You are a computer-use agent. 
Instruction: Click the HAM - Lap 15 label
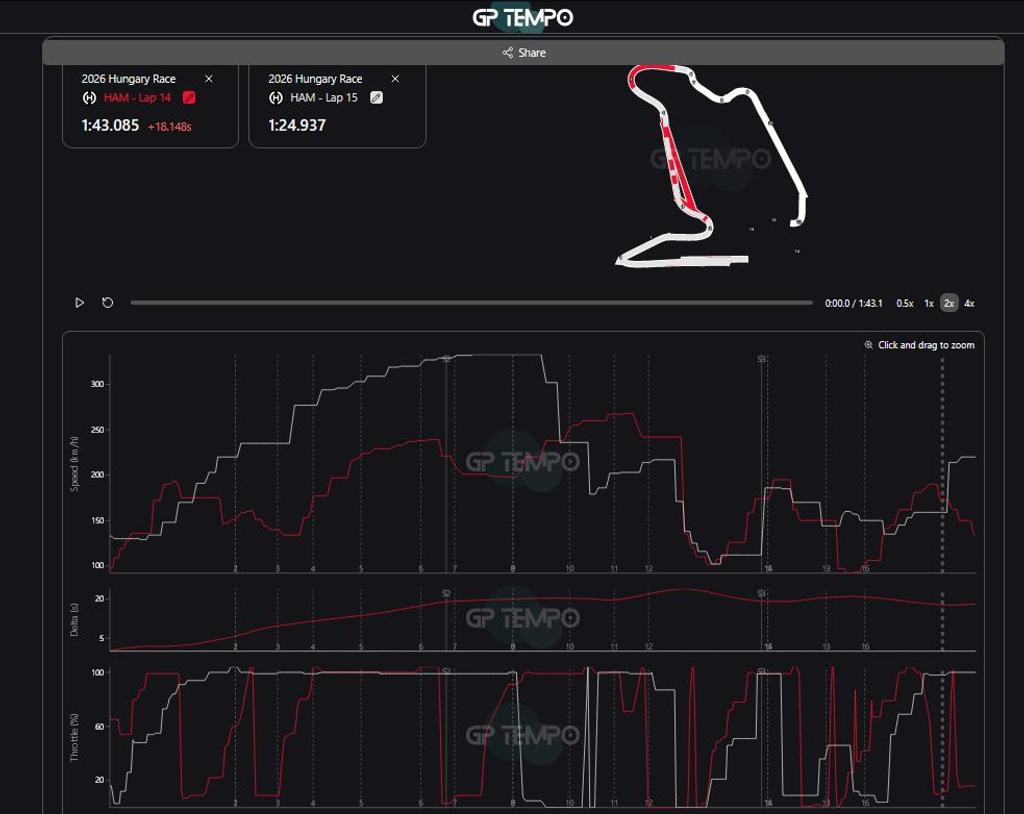[x=324, y=98]
